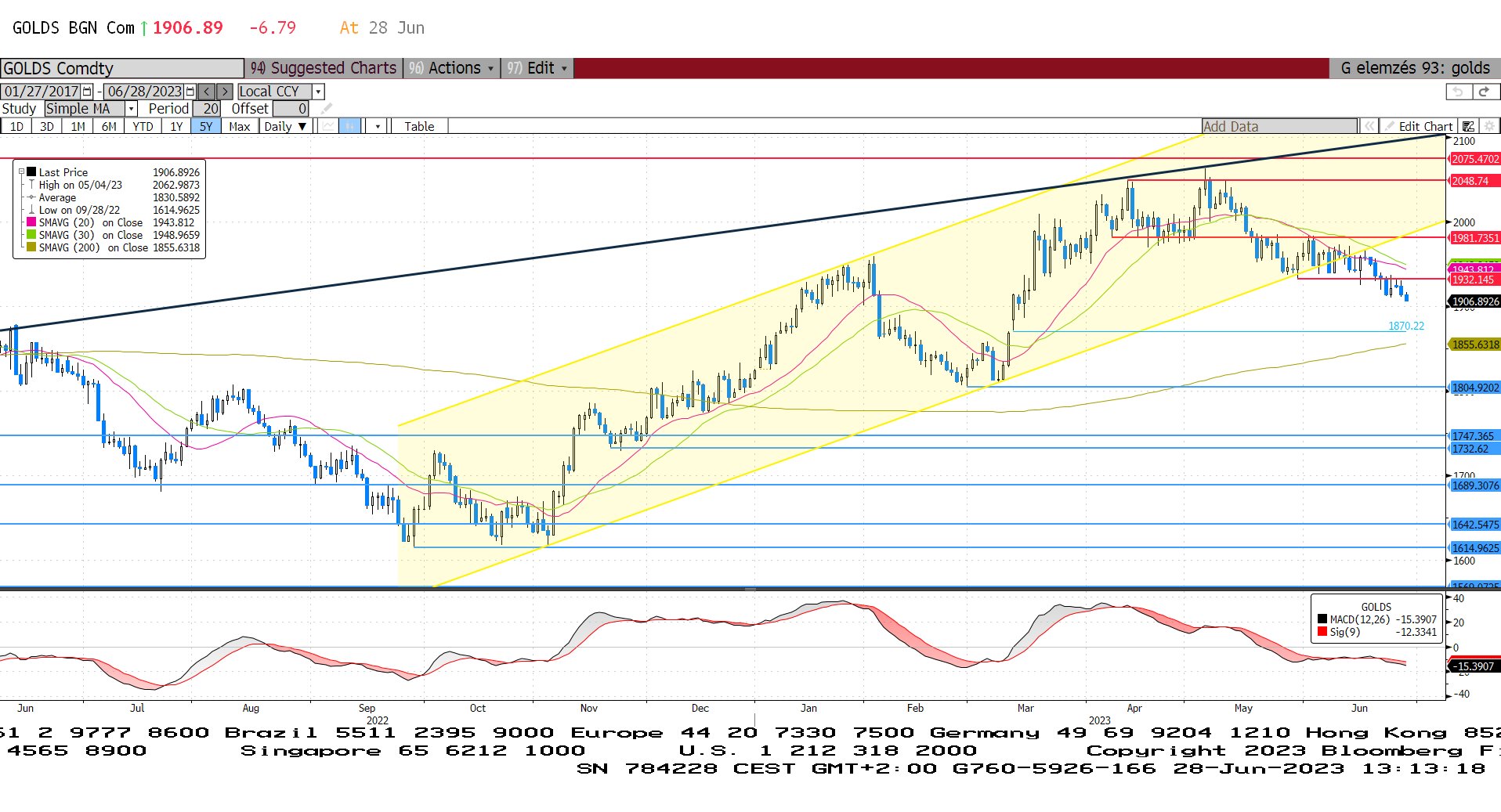Select the 6M time range
Viewport: 1501px width, 812px height.
(x=109, y=126)
